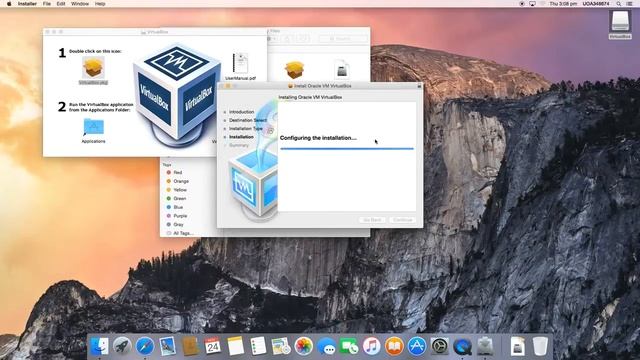This screenshot has width=640, height=360.
Task: Click the disabled Go Back button
Action: pyautogui.click(x=372, y=220)
